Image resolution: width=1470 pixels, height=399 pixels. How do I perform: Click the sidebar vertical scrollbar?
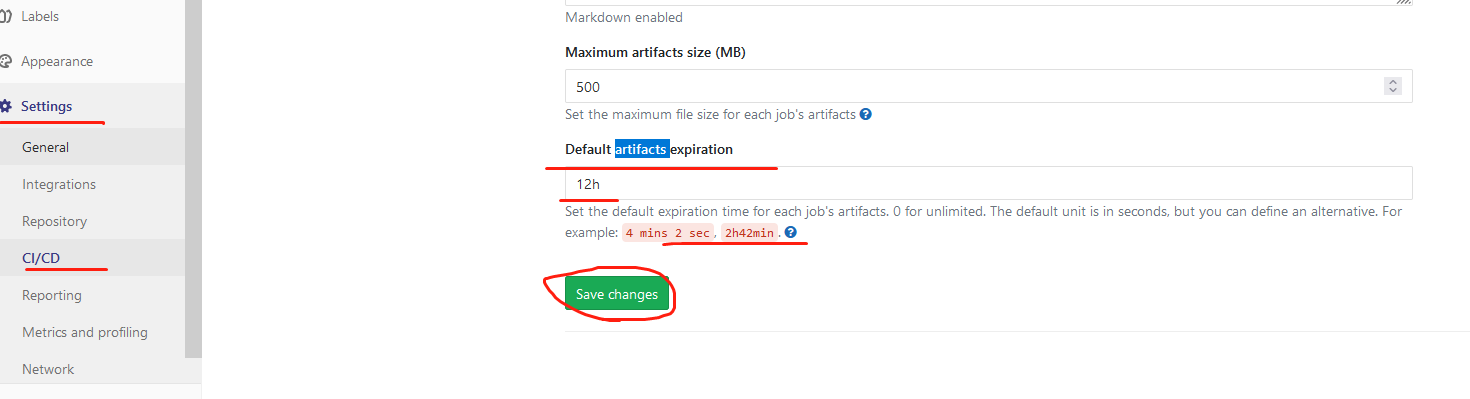pos(193,179)
